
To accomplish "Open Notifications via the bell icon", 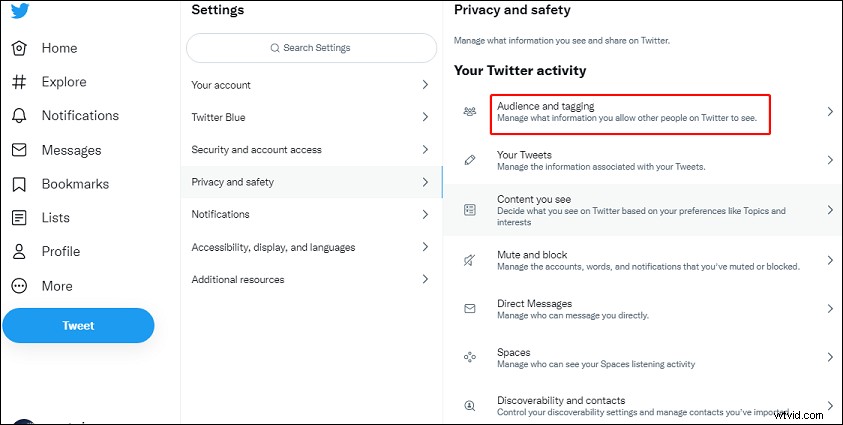I will [x=19, y=116].
